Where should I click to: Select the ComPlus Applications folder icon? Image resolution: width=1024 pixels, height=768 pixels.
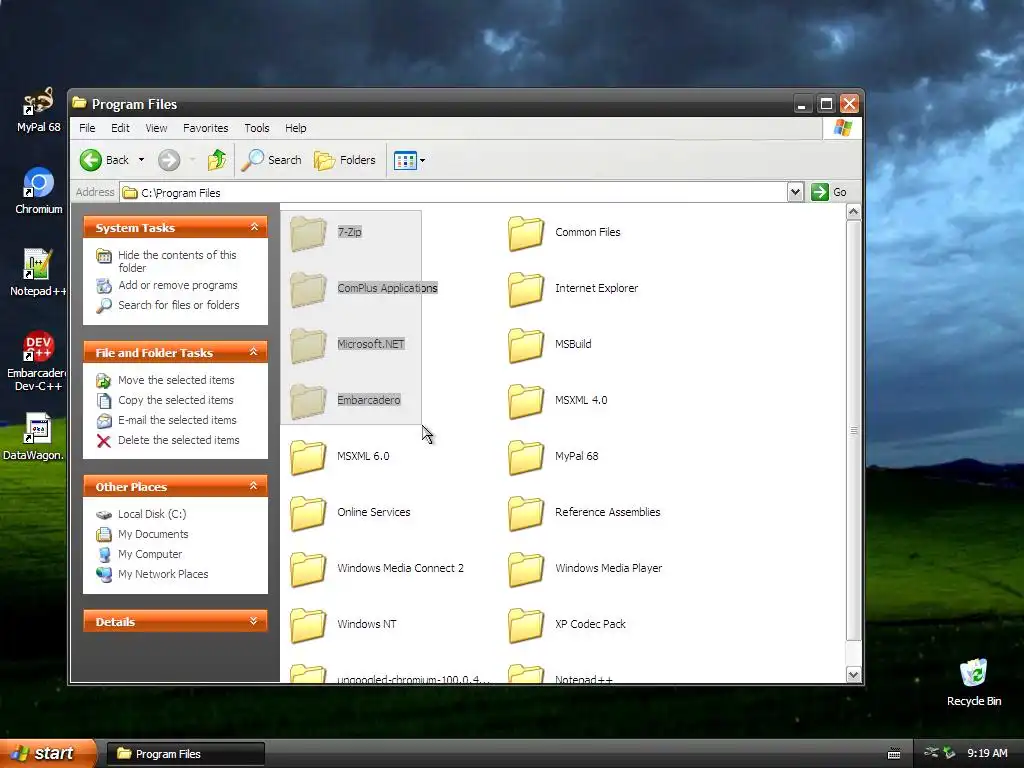308,289
